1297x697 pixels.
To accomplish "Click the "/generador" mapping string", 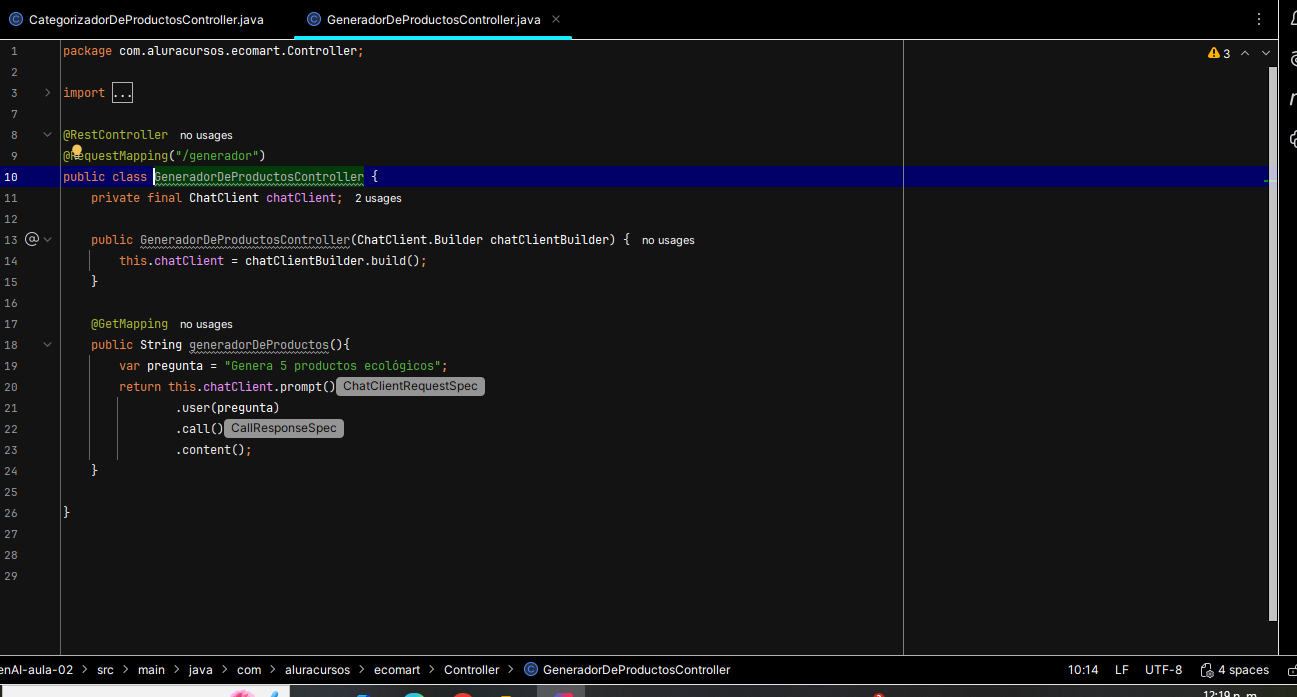I will [217, 156].
